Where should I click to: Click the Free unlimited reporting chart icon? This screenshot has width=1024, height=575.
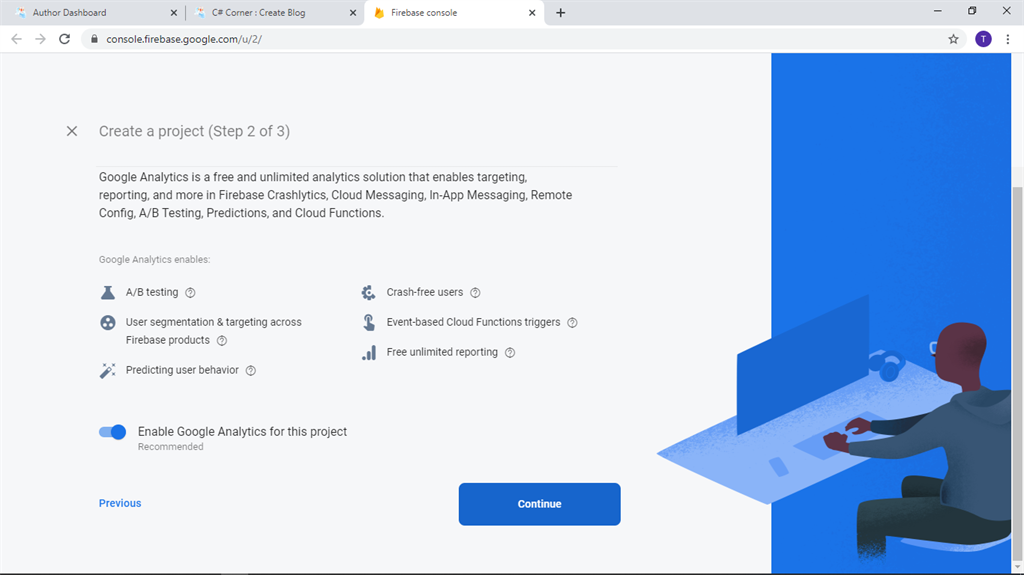click(x=368, y=353)
